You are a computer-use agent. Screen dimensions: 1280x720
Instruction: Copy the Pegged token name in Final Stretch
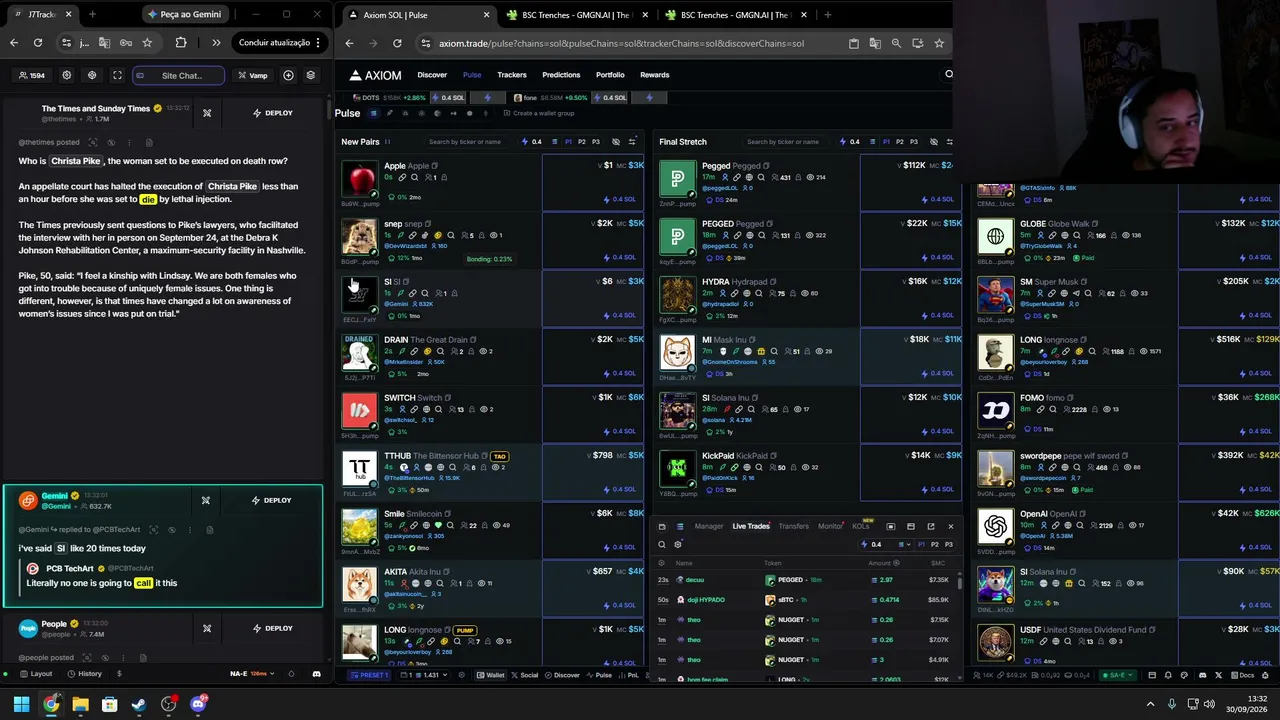(x=767, y=166)
